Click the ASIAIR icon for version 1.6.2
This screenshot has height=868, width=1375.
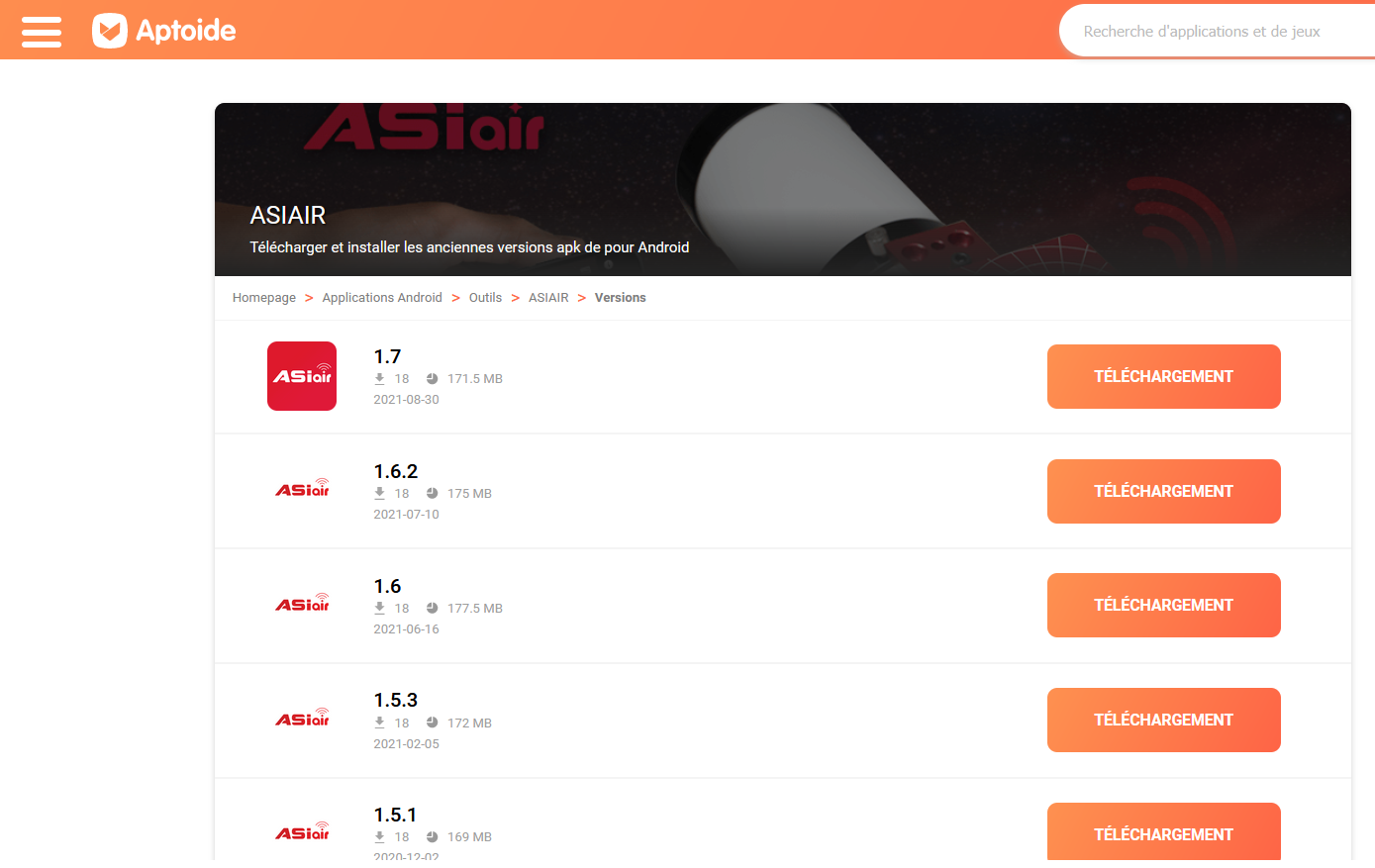(302, 488)
